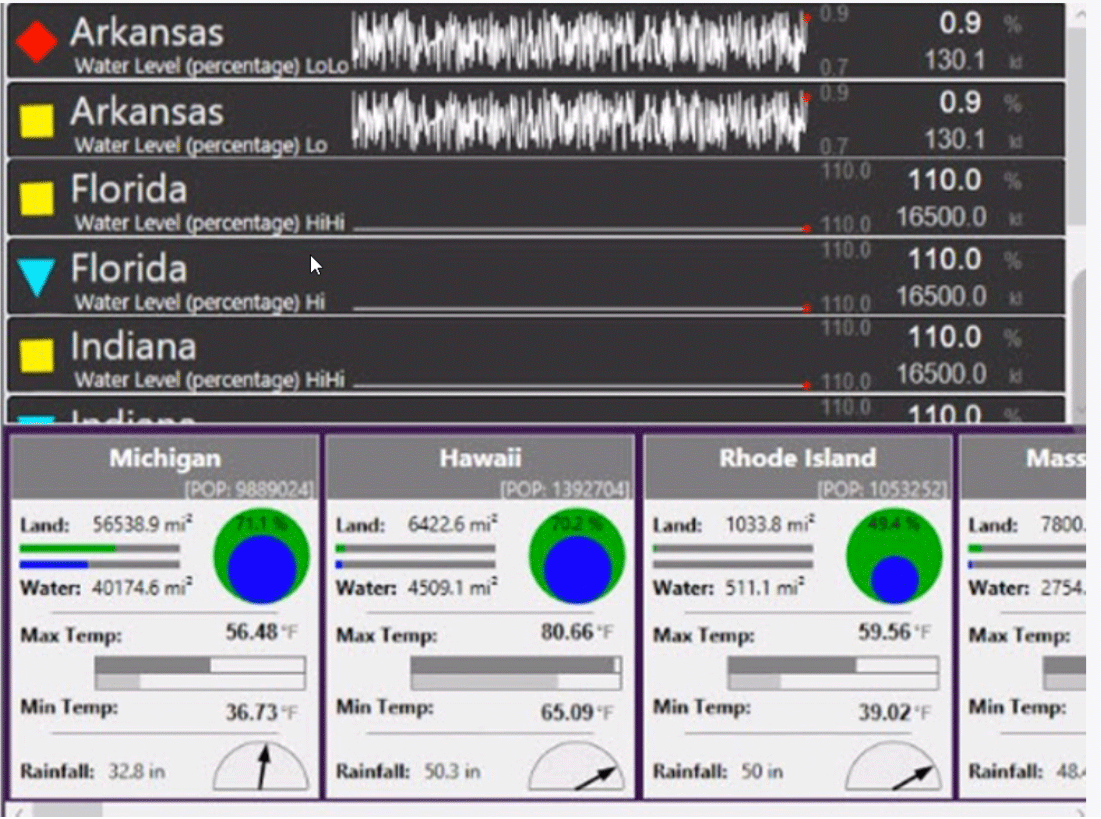Click the 49.4% pie chart on Rhode Island card
This screenshot has height=819, width=1101.
click(x=895, y=555)
